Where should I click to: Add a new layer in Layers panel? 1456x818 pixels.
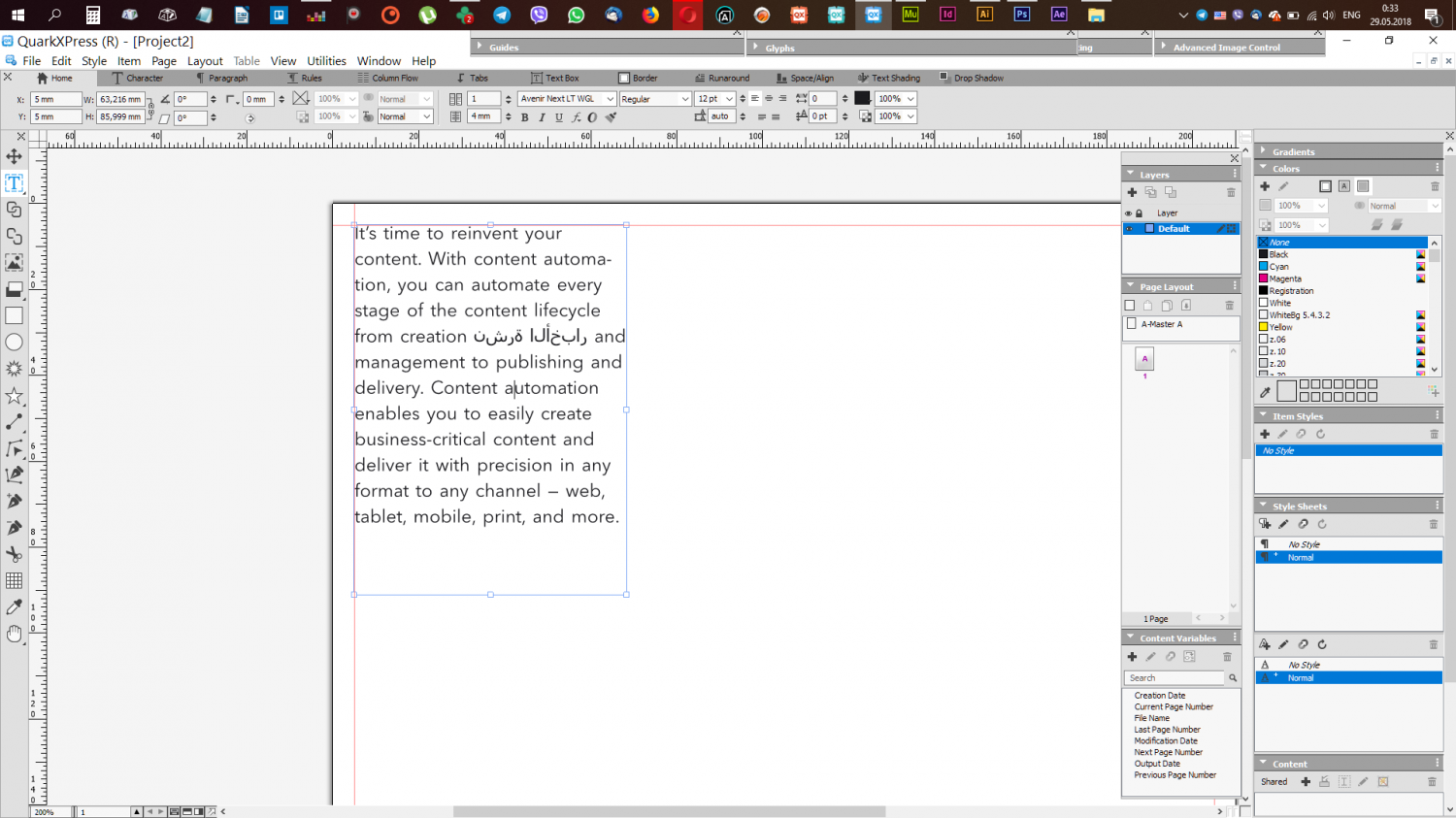pyautogui.click(x=1132, y=192)
